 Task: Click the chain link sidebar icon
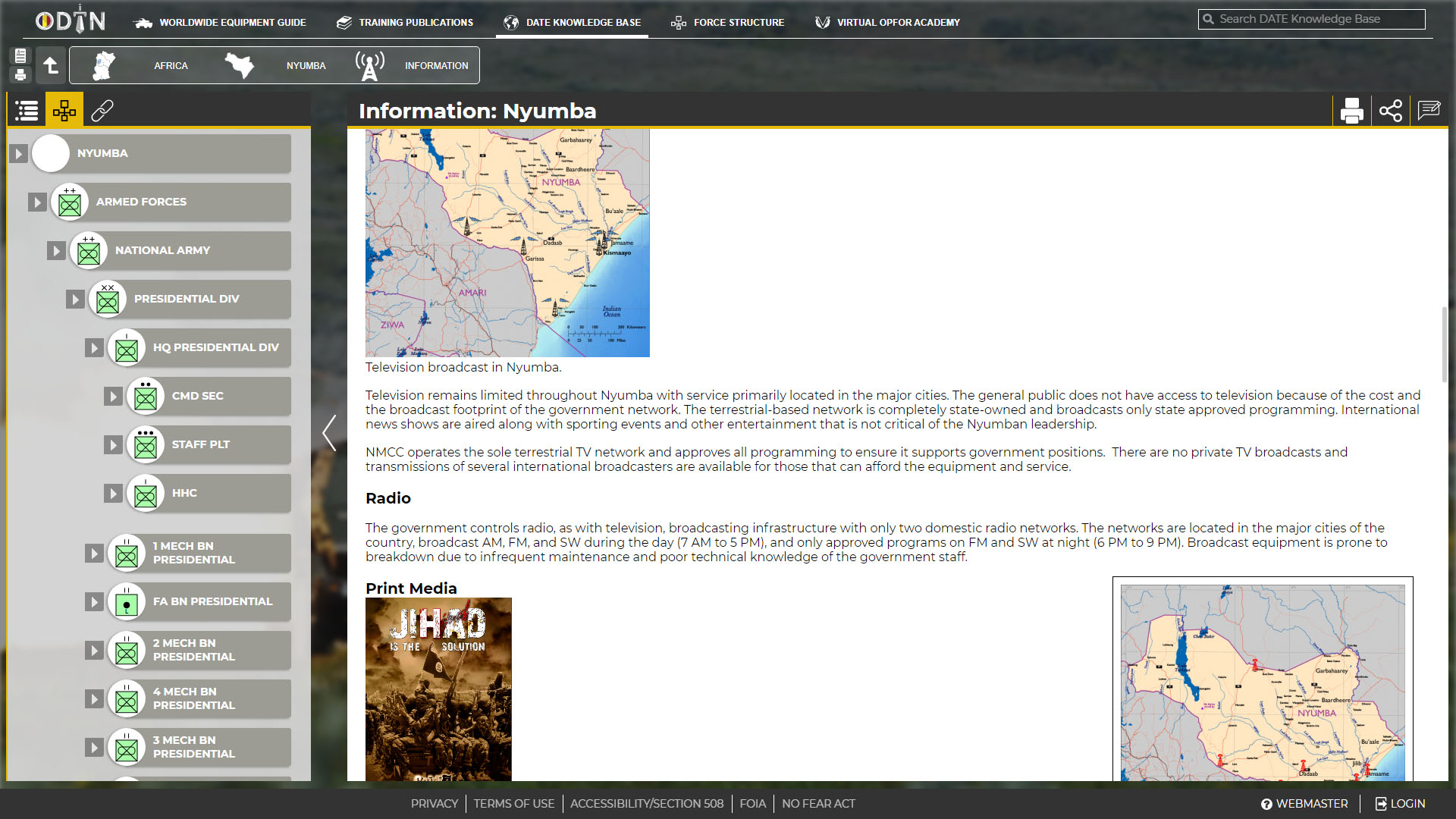tap(102, 111)
